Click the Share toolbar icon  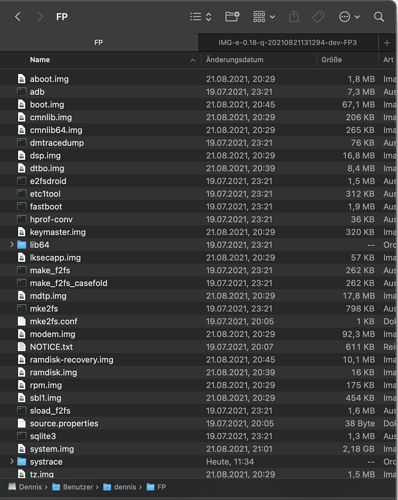click(294, 16)
